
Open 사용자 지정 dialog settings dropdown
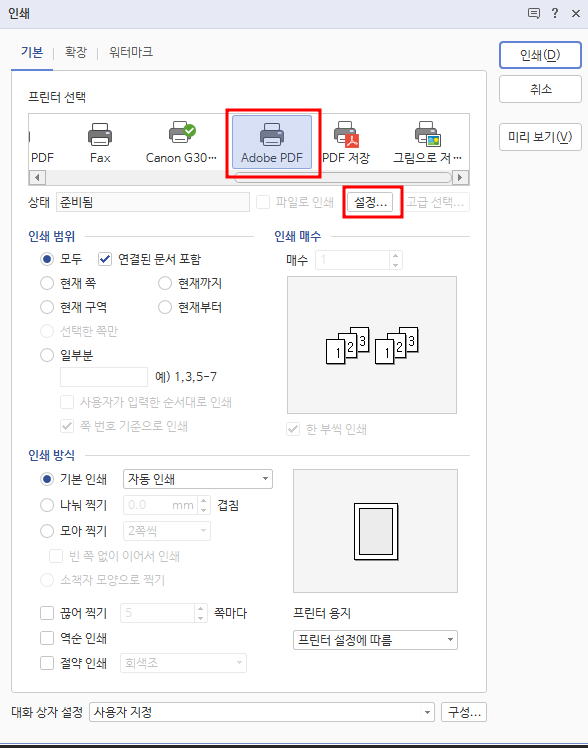tap(262, 712)
